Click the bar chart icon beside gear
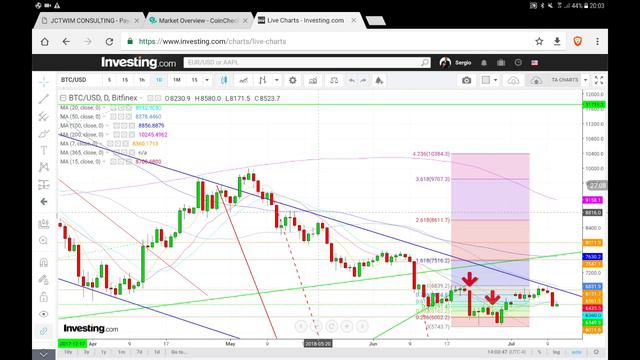Viewport: 640px width, 360px height. [x=313, y=80]
